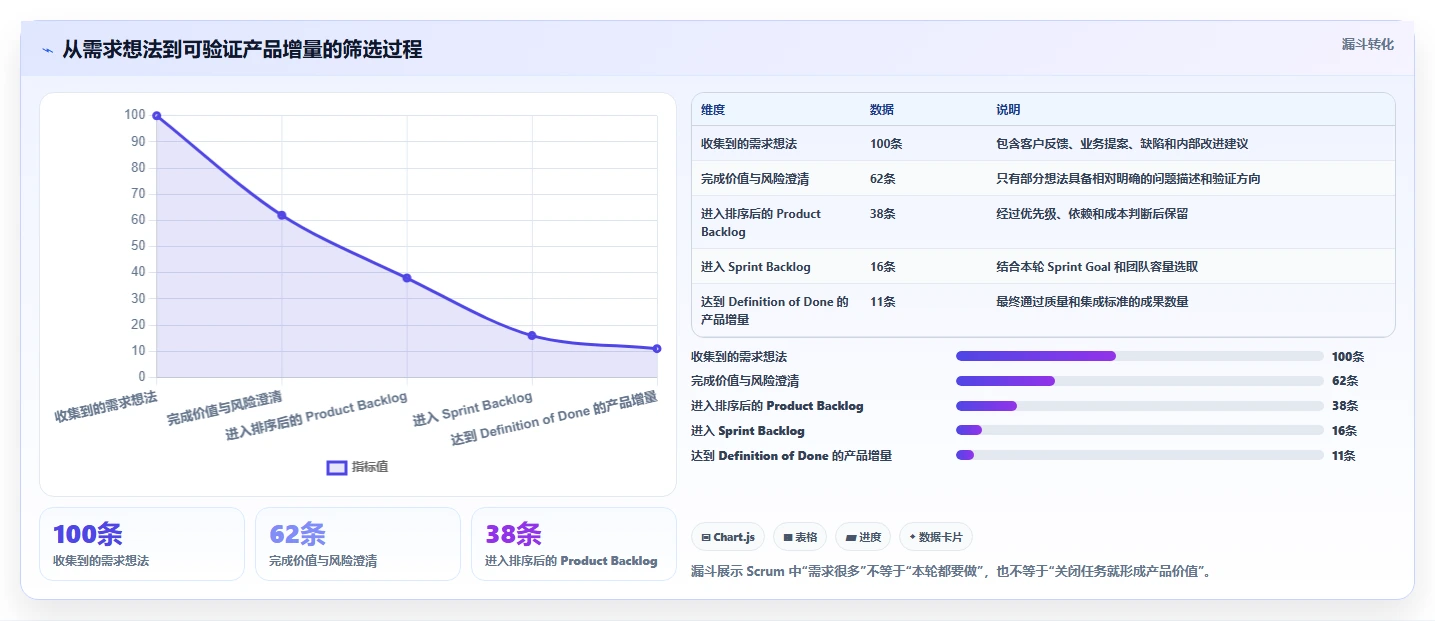This screenshot has width=1435, height=621.
Task: Open the 38条 stat card
Action: click(x=574, y=544)
